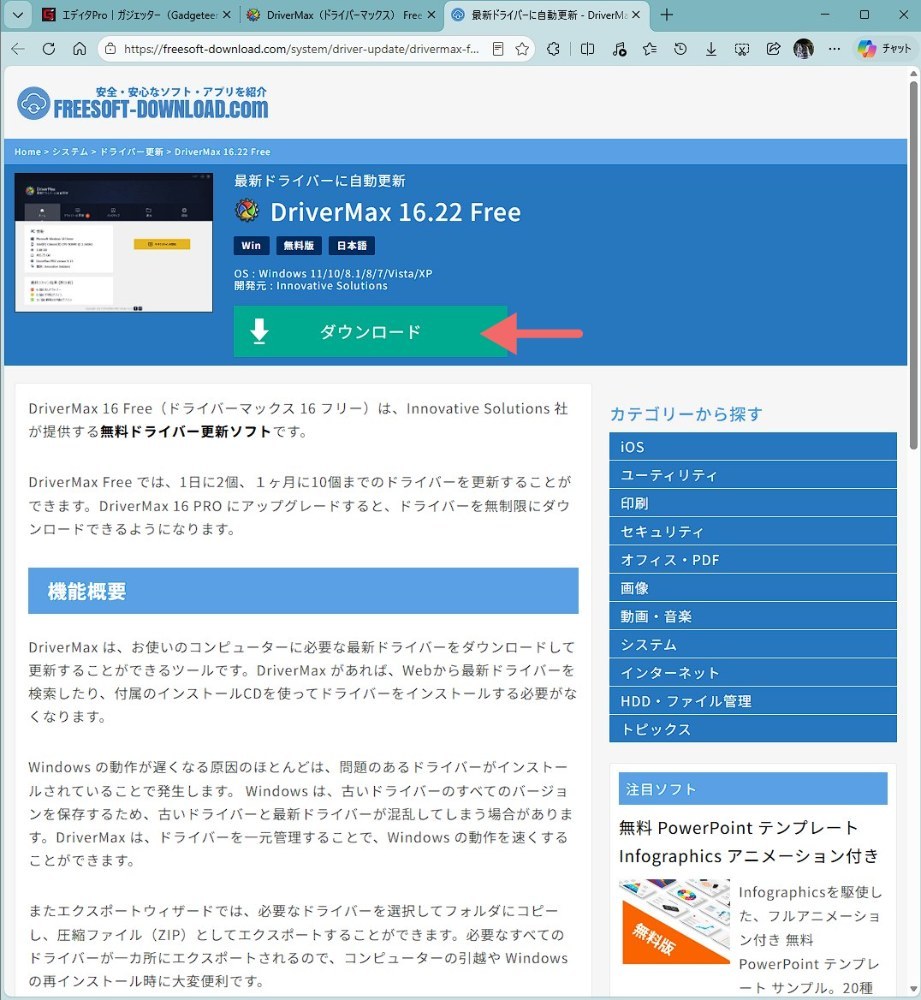Click the DriverMax colorful app icon

247,210
